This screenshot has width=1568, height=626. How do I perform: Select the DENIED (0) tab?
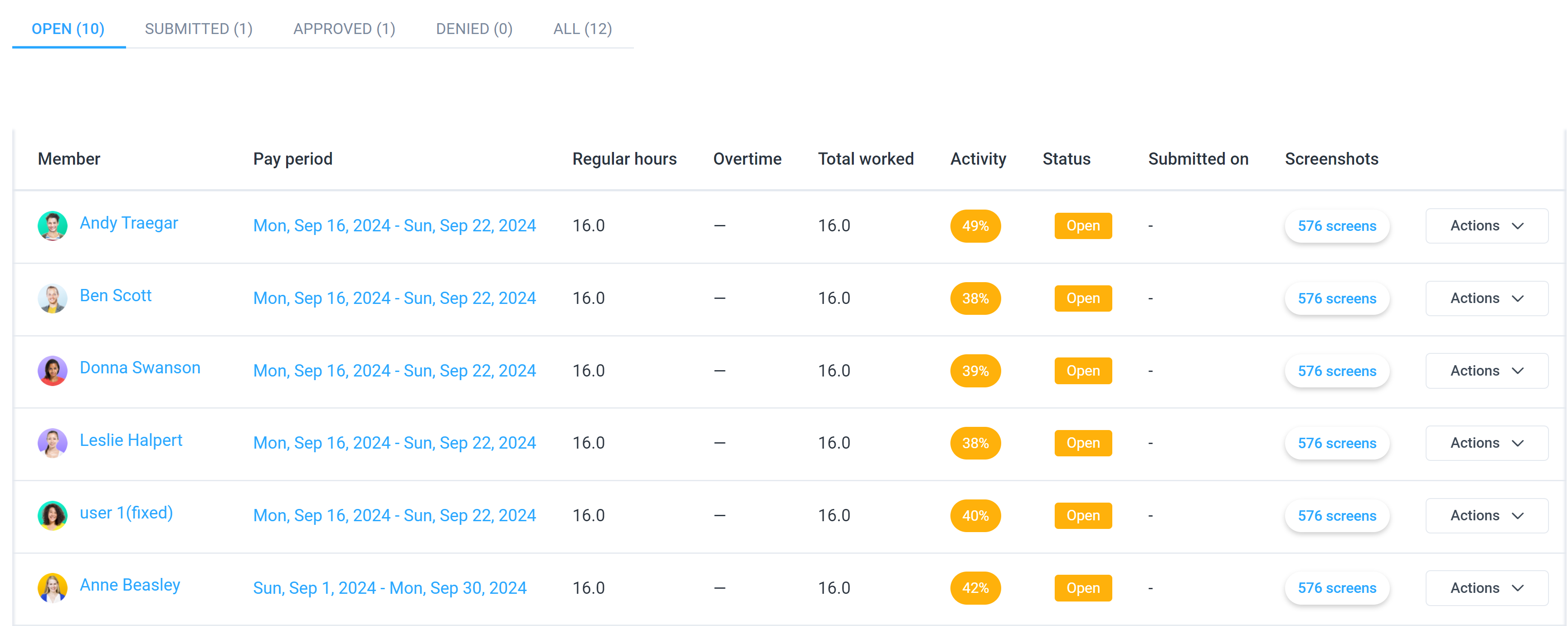point(474,29)
